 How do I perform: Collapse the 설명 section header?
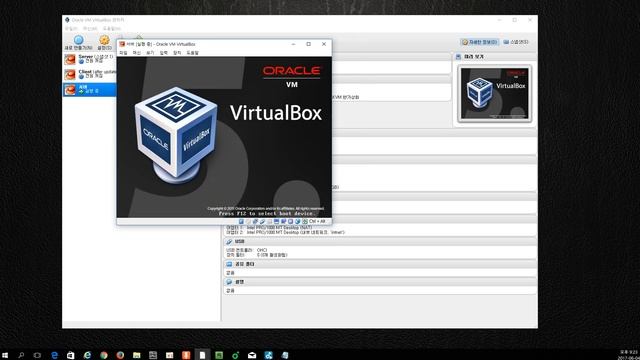(380, 282)
